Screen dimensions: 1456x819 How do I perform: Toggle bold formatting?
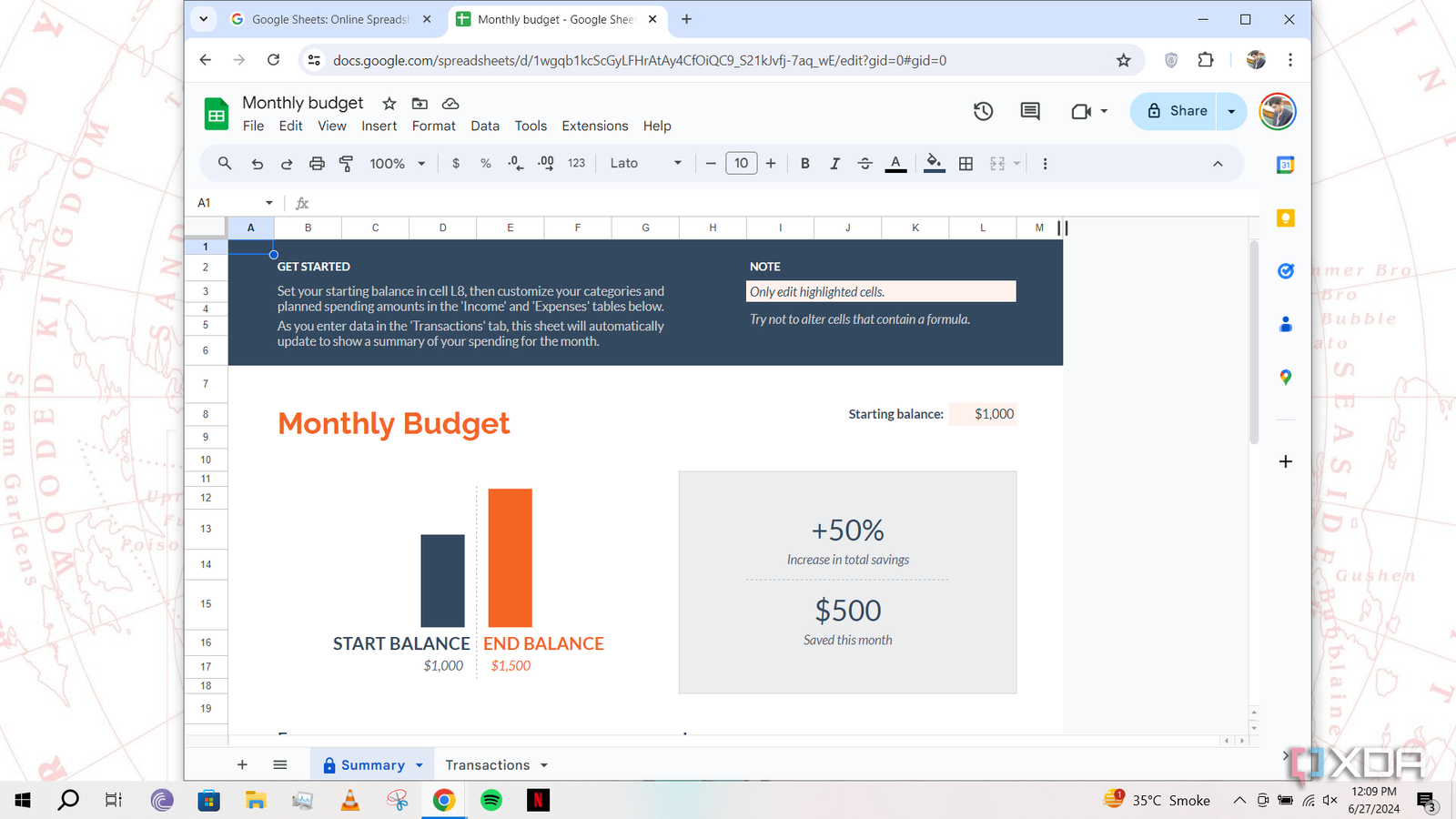coord(805,164)
